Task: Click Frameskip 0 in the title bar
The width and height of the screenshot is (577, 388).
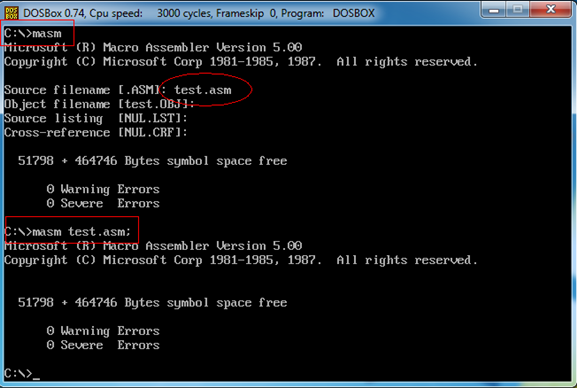Action: click(x=246, y=13)
